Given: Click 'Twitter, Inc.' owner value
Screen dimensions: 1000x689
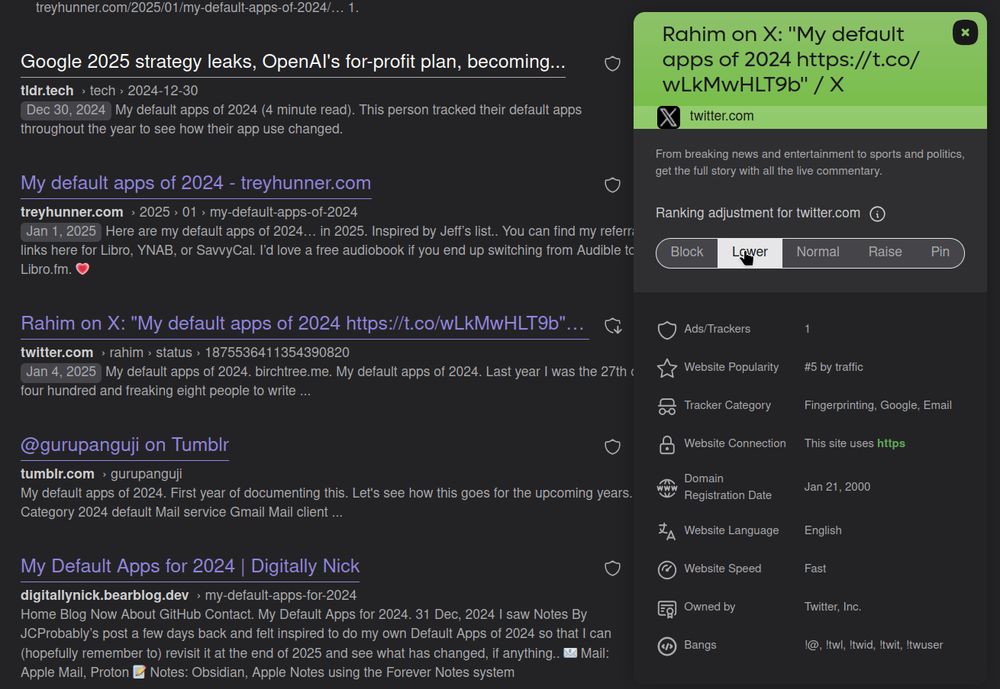Looking at the screenshot, I should pos(832,607).
